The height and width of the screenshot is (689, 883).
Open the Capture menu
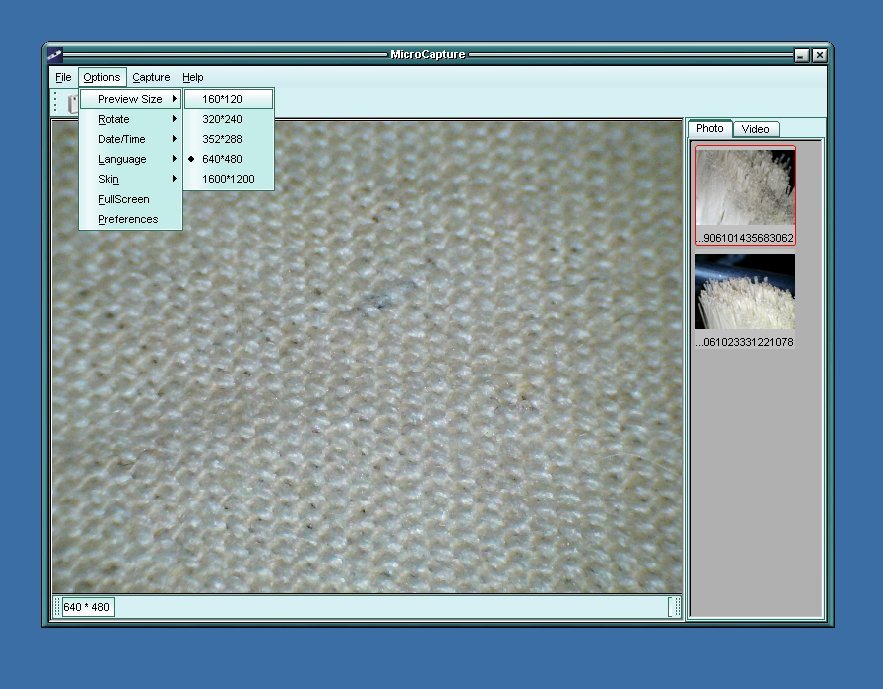[151, 77]
